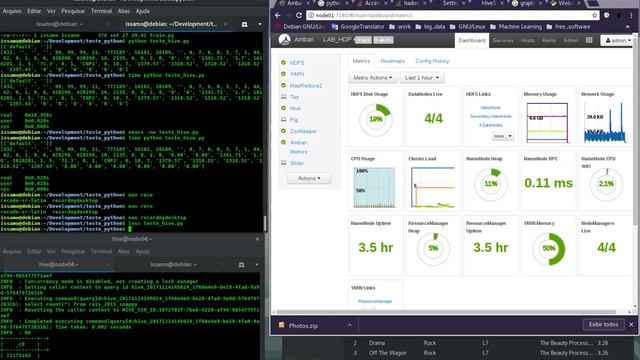Image resolution: width=640 pixels, height=360 pixels.
Task: Expand the More dropdown in HDFS Links
Action: (502, 136)
